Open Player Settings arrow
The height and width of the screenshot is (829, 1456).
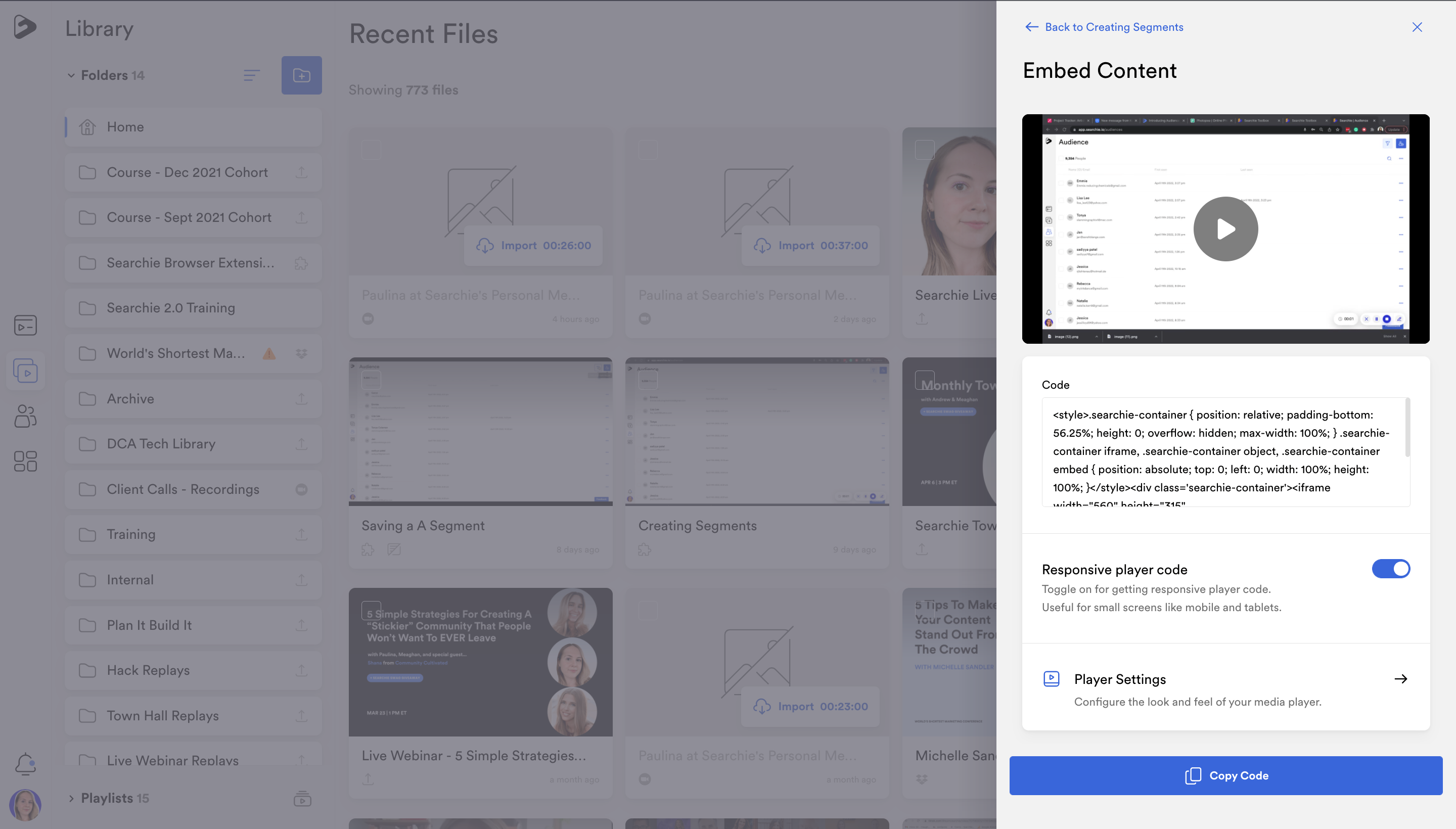coord(1401,679)
